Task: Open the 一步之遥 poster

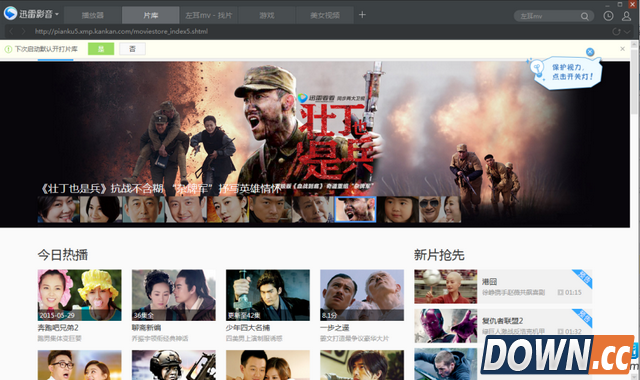Action: pos(362,295)
